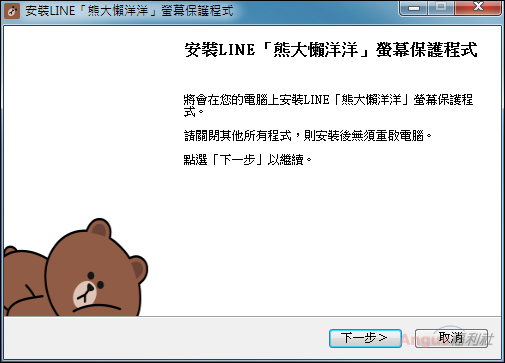Click paragraph 將會在您的電腦上安裝LINE

click(328, 105)
